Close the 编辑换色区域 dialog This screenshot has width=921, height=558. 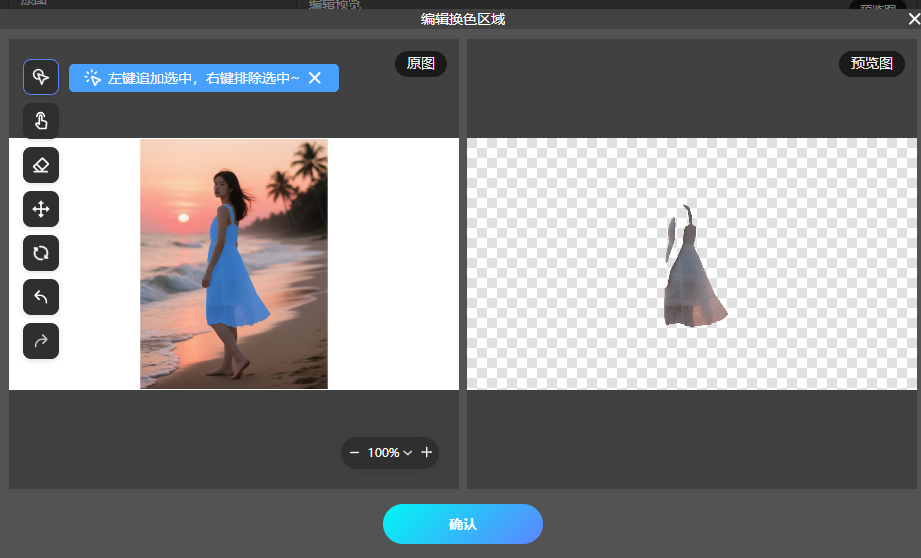[913, 19]
